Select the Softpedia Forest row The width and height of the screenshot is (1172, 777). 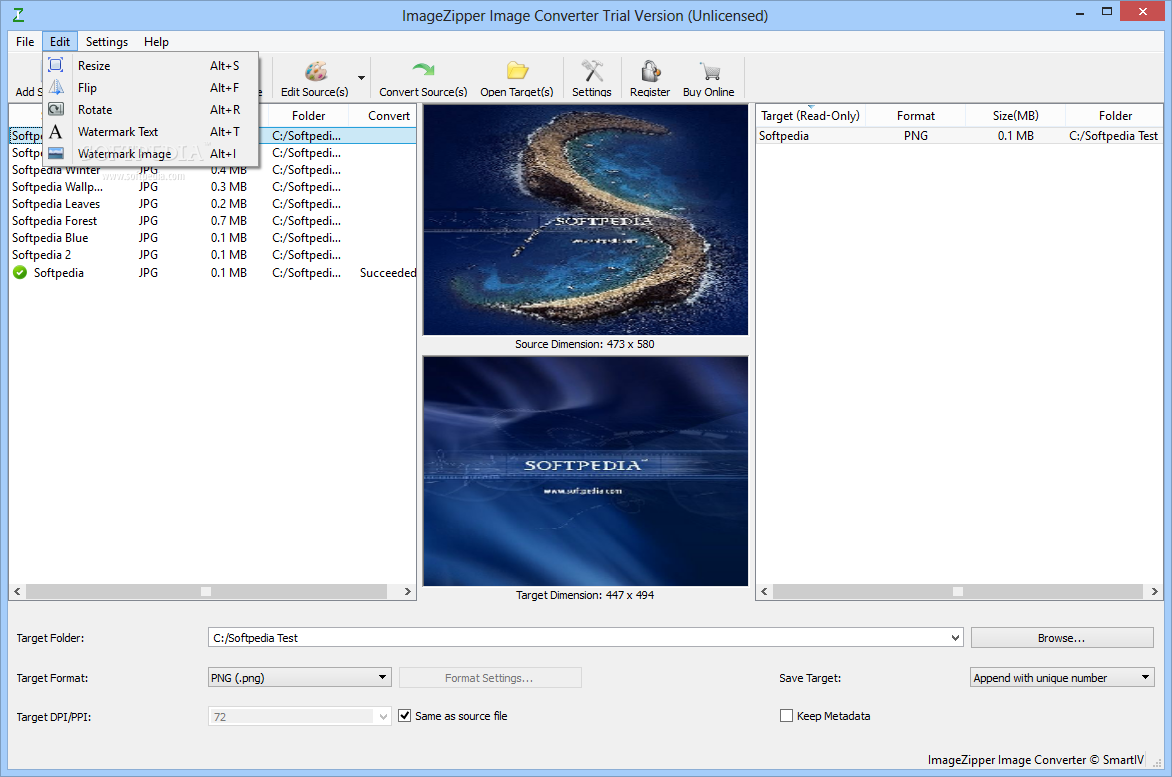(212, 221)
